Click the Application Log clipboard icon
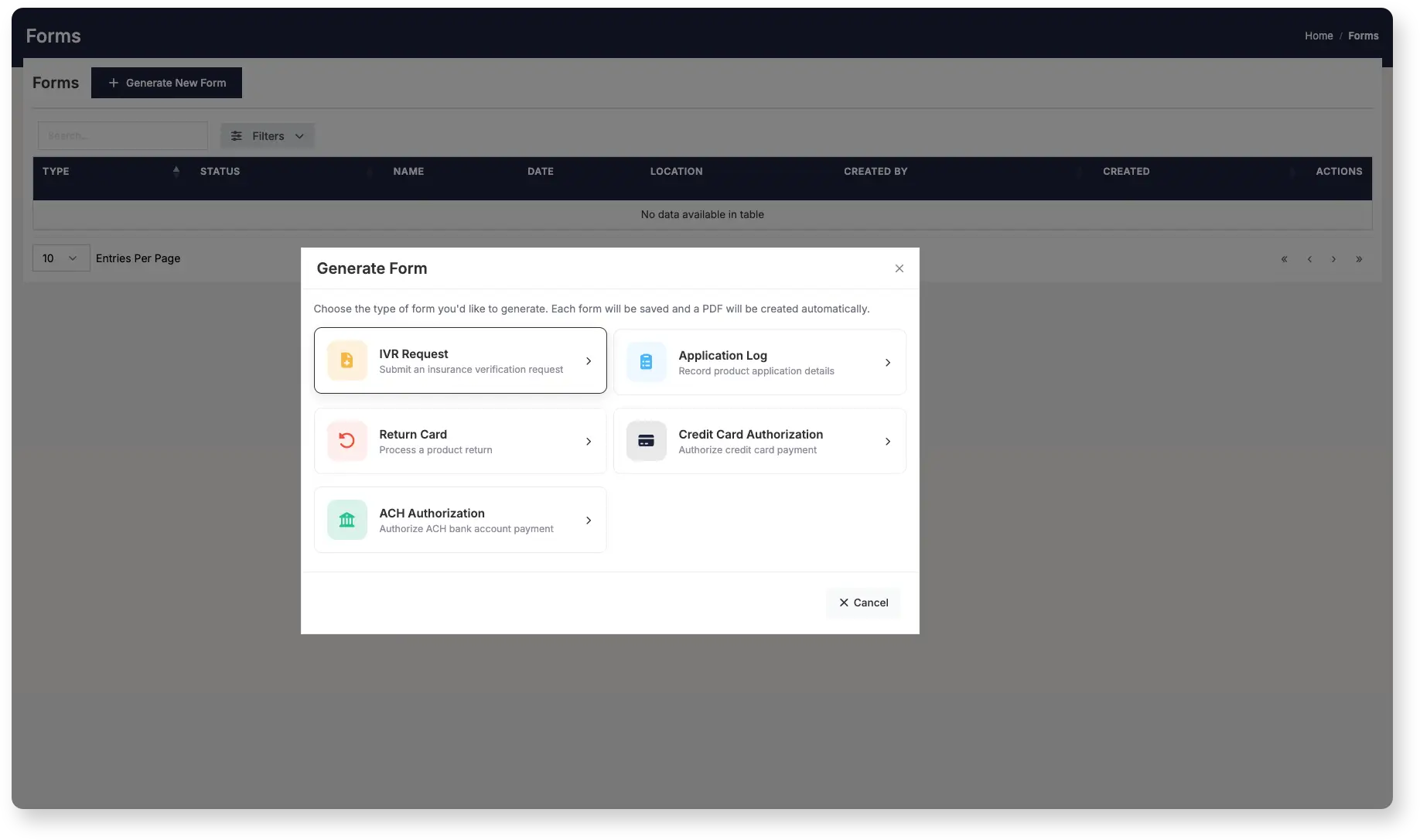 pyautogui.click(x=646, y=362)
